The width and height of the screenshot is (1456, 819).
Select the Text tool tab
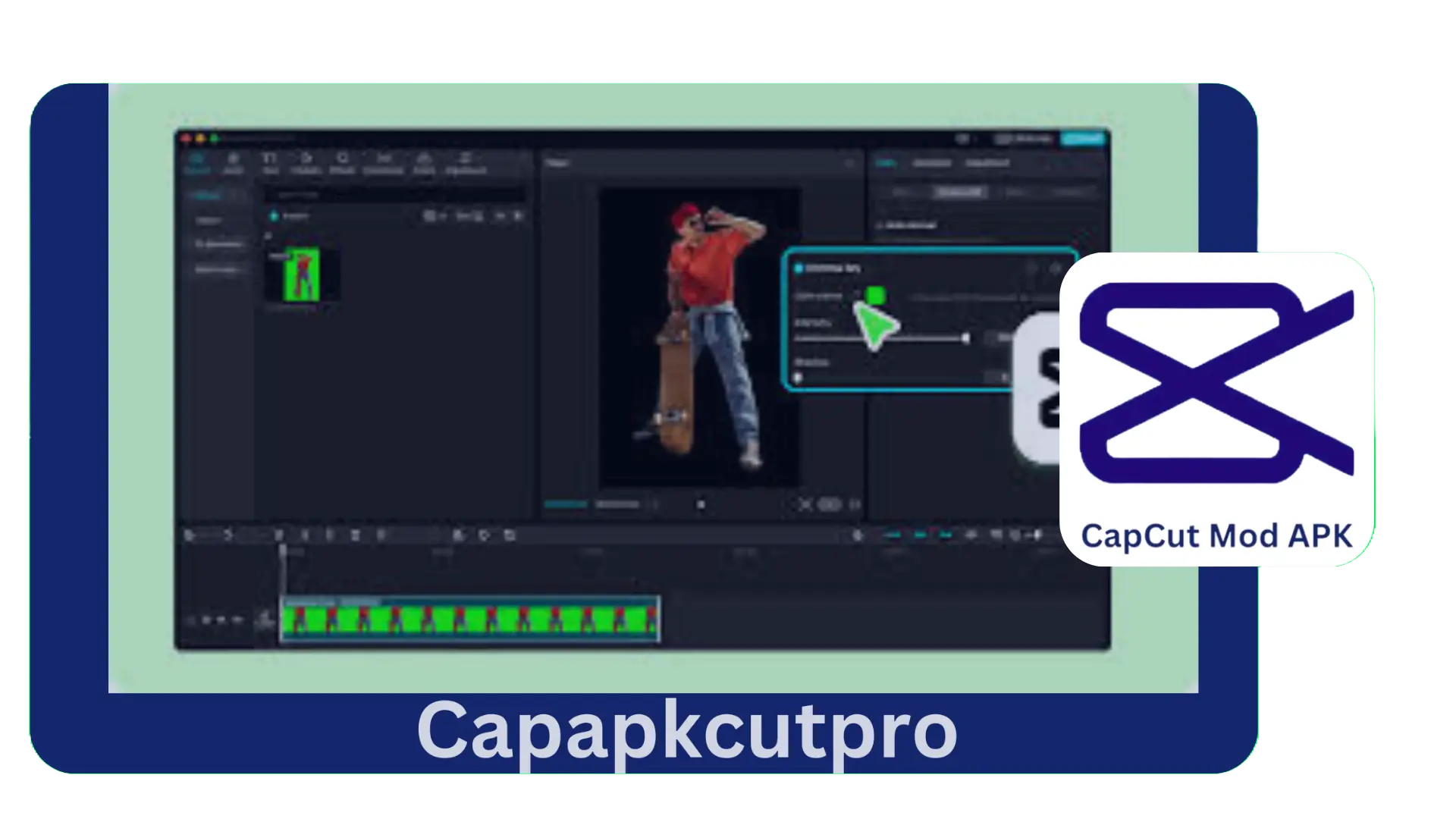coord(270,163)
